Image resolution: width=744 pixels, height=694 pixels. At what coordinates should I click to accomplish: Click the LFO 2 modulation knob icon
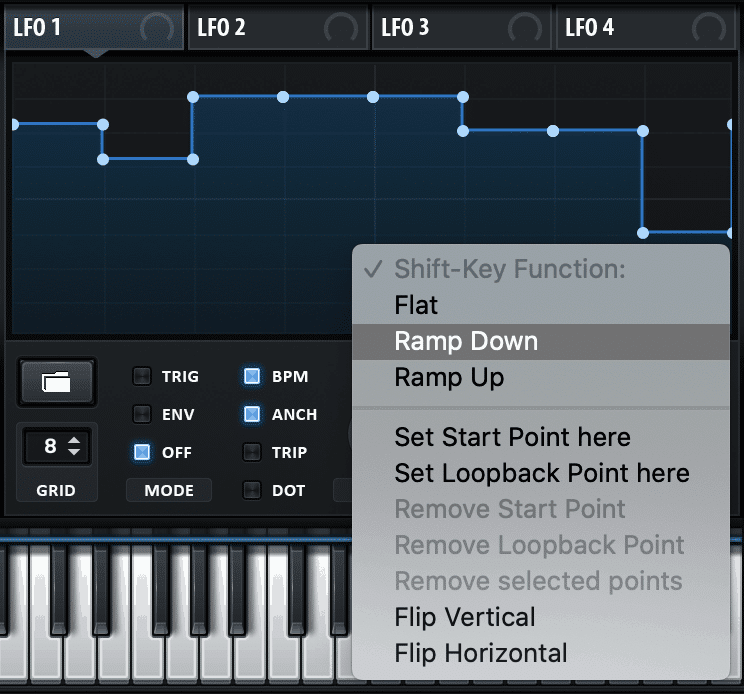[341, 28]
